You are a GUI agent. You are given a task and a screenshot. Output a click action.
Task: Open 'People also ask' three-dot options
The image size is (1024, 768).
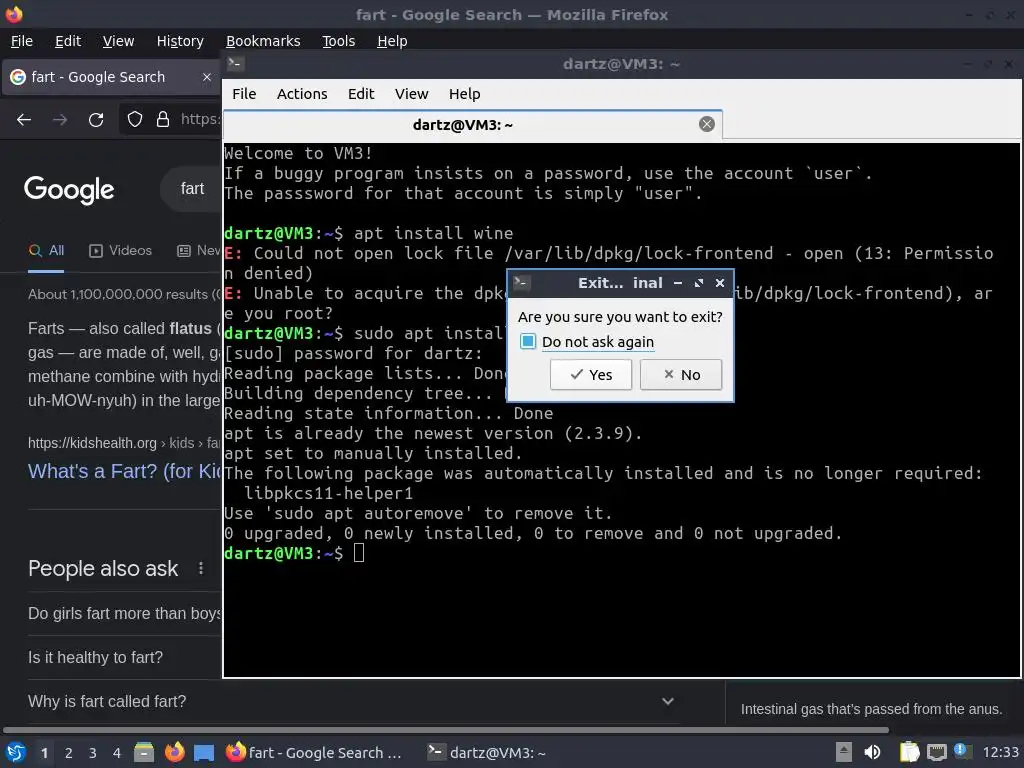pyautogui.click(x=201, y=569)
